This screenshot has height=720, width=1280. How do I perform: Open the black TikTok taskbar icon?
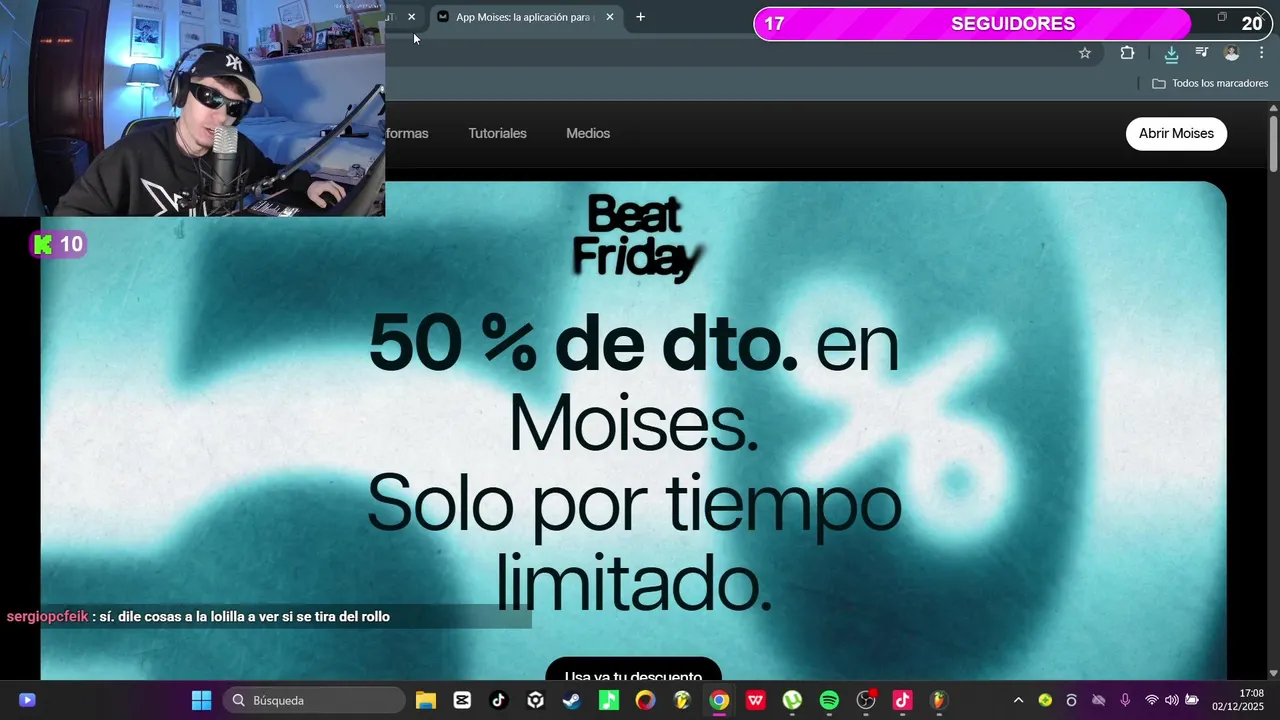tap(499, 700)
